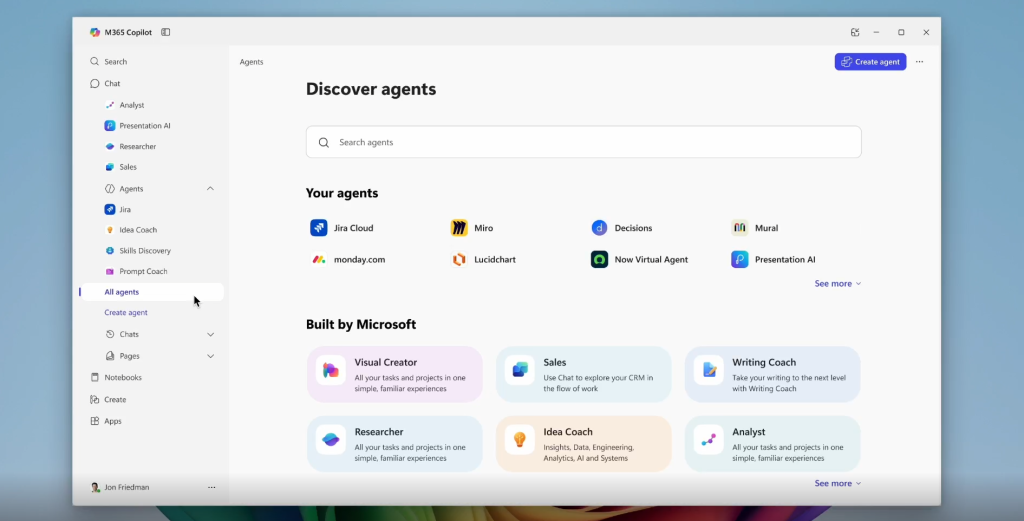Image resolution: width=1024 pixels, height=521 pixels.
Task: Open the compact view icon in title bar
Action: pyautogui.click(x=855, y=32)
